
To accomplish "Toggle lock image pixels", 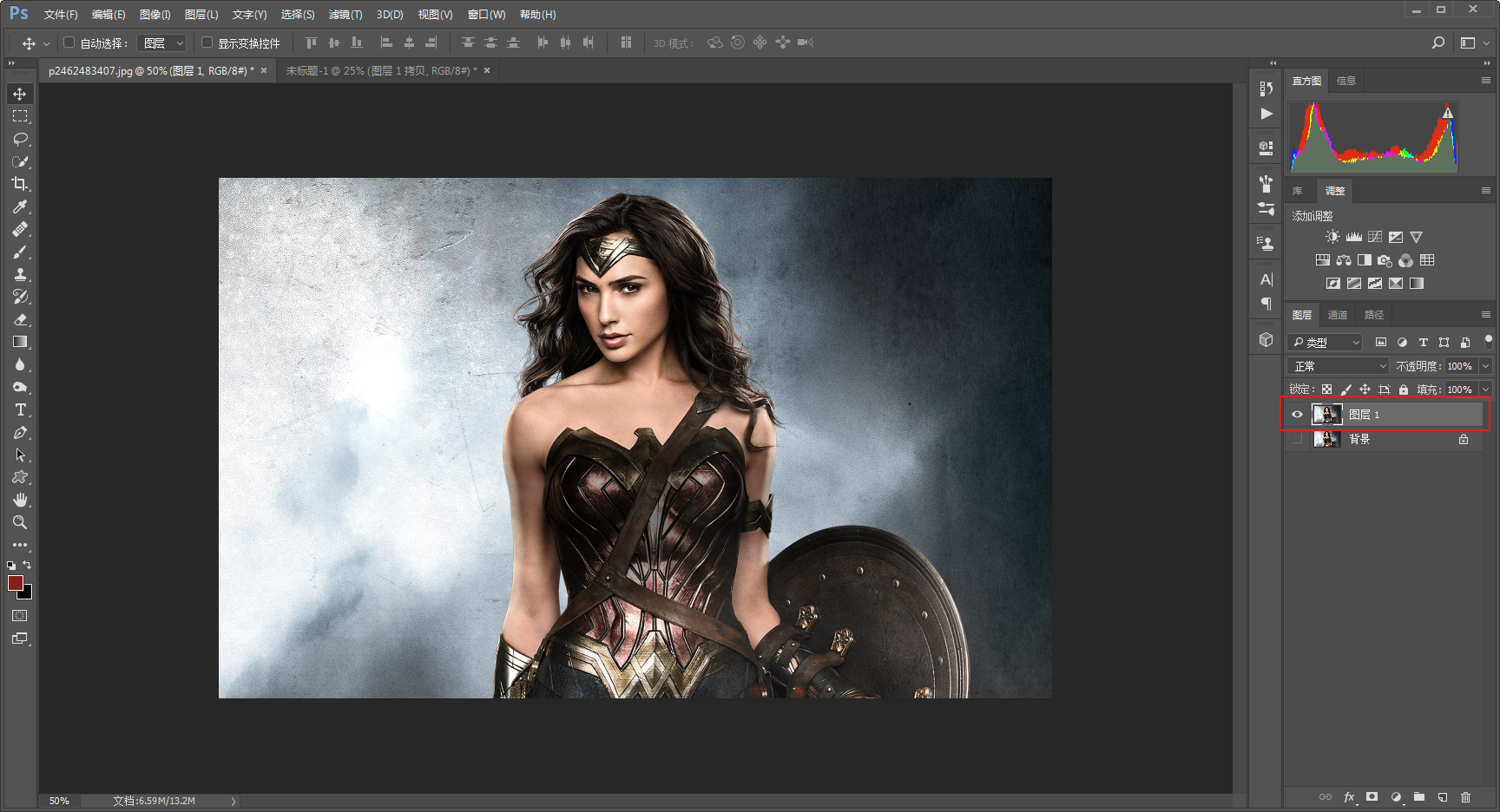I will click(1345, 390).
